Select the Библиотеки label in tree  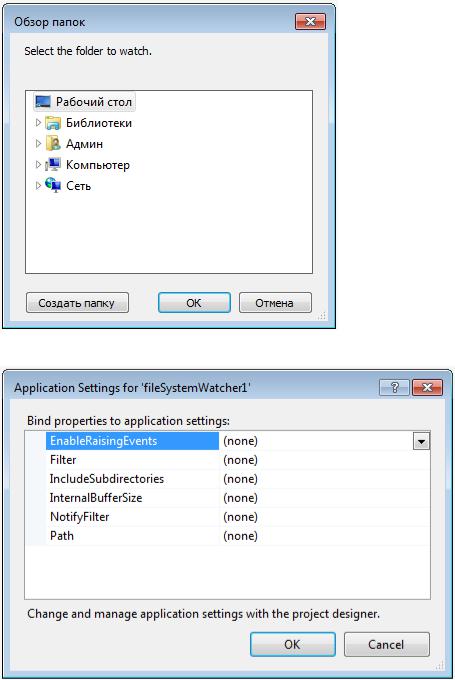tap(99, 123)
